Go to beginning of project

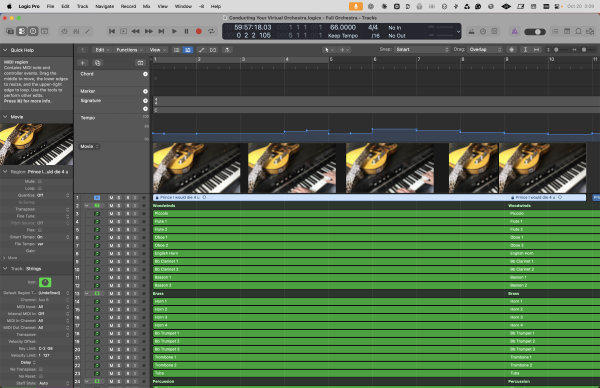click(x=112, y=31)
